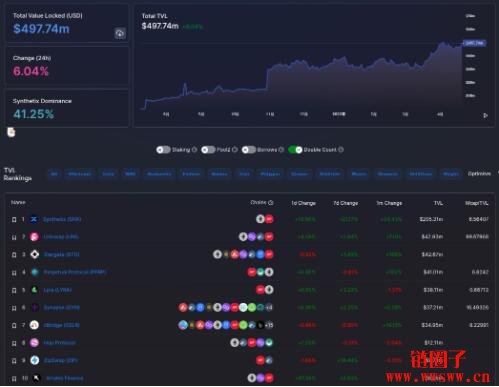Bookmark the Uniswap row
Viewport: 499px width, 387px height.
tap(14, 237)
